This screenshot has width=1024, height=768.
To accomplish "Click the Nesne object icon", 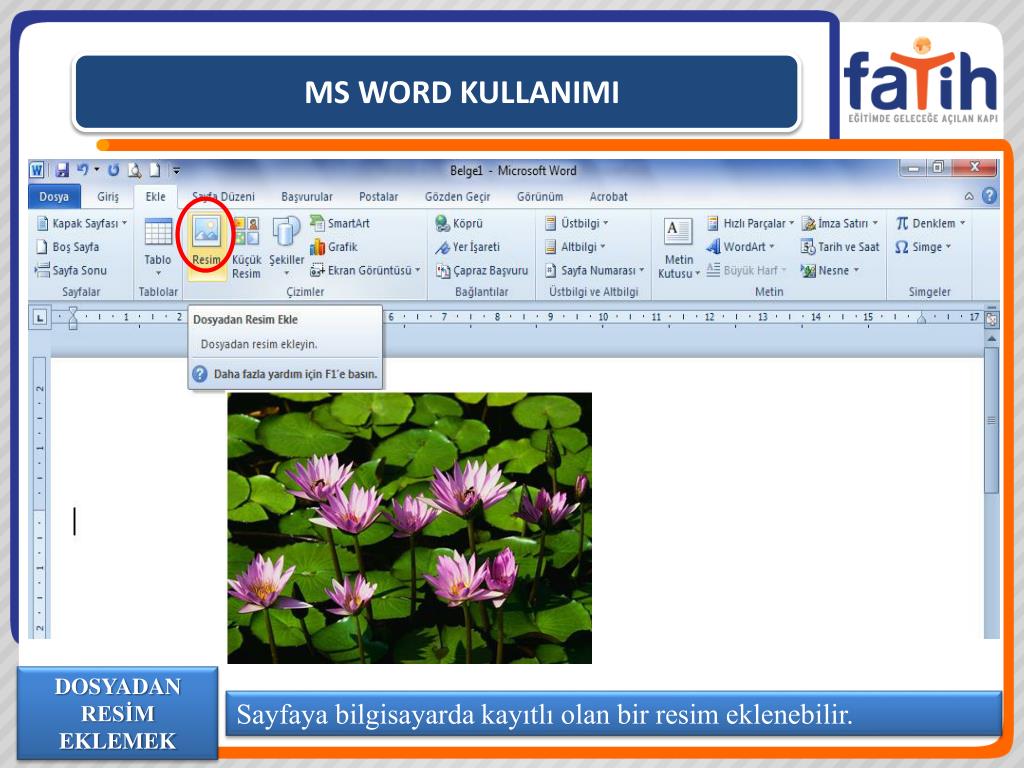I will tap(808, 270).
